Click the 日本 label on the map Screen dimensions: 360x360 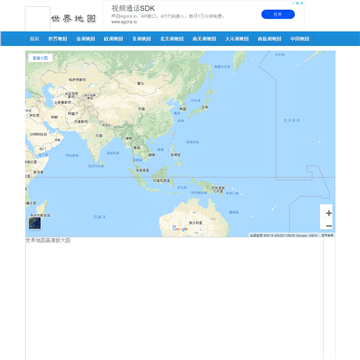(x=205, y=107)
